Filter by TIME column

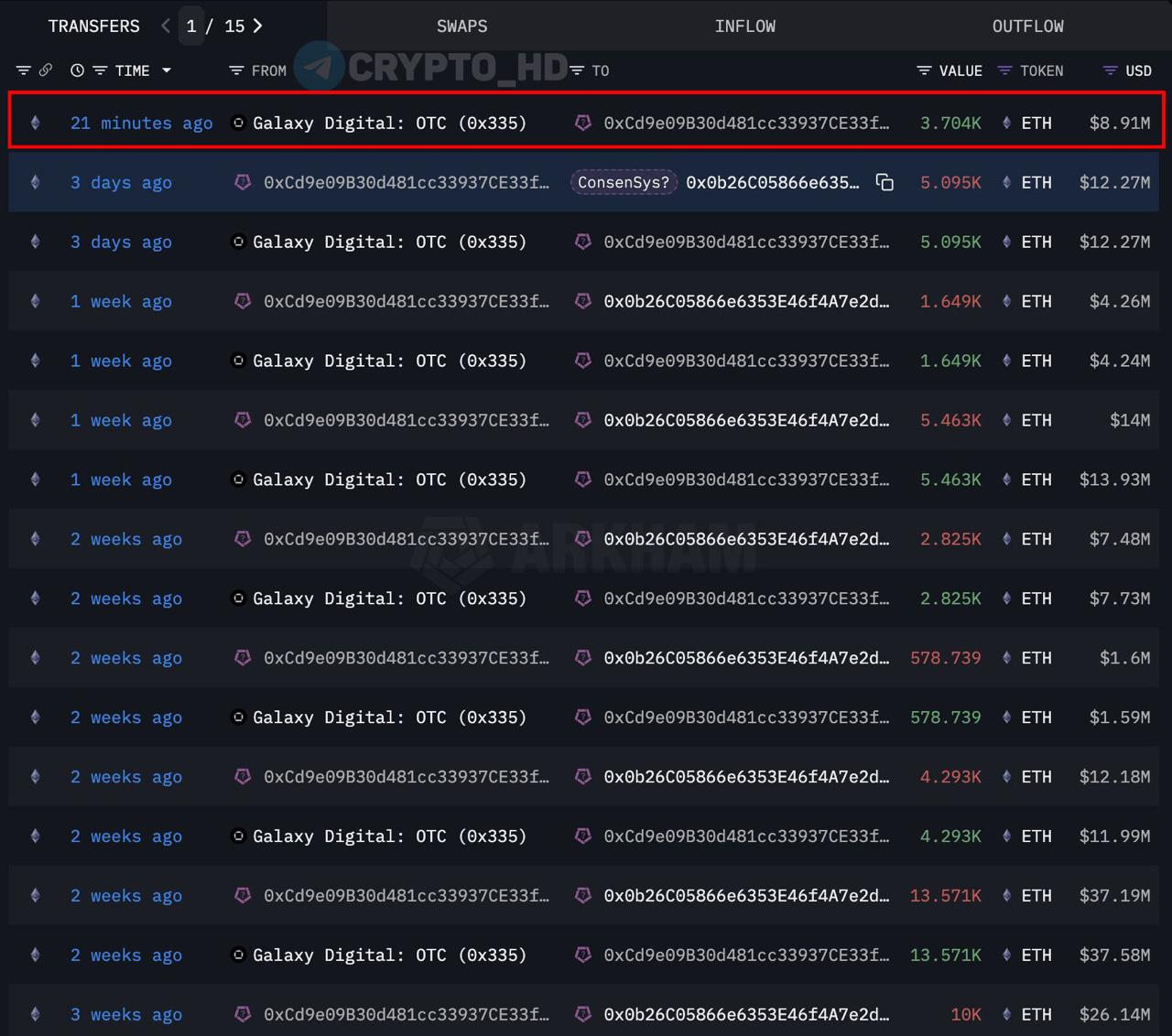pyautogui.click(x=101, y=70)
